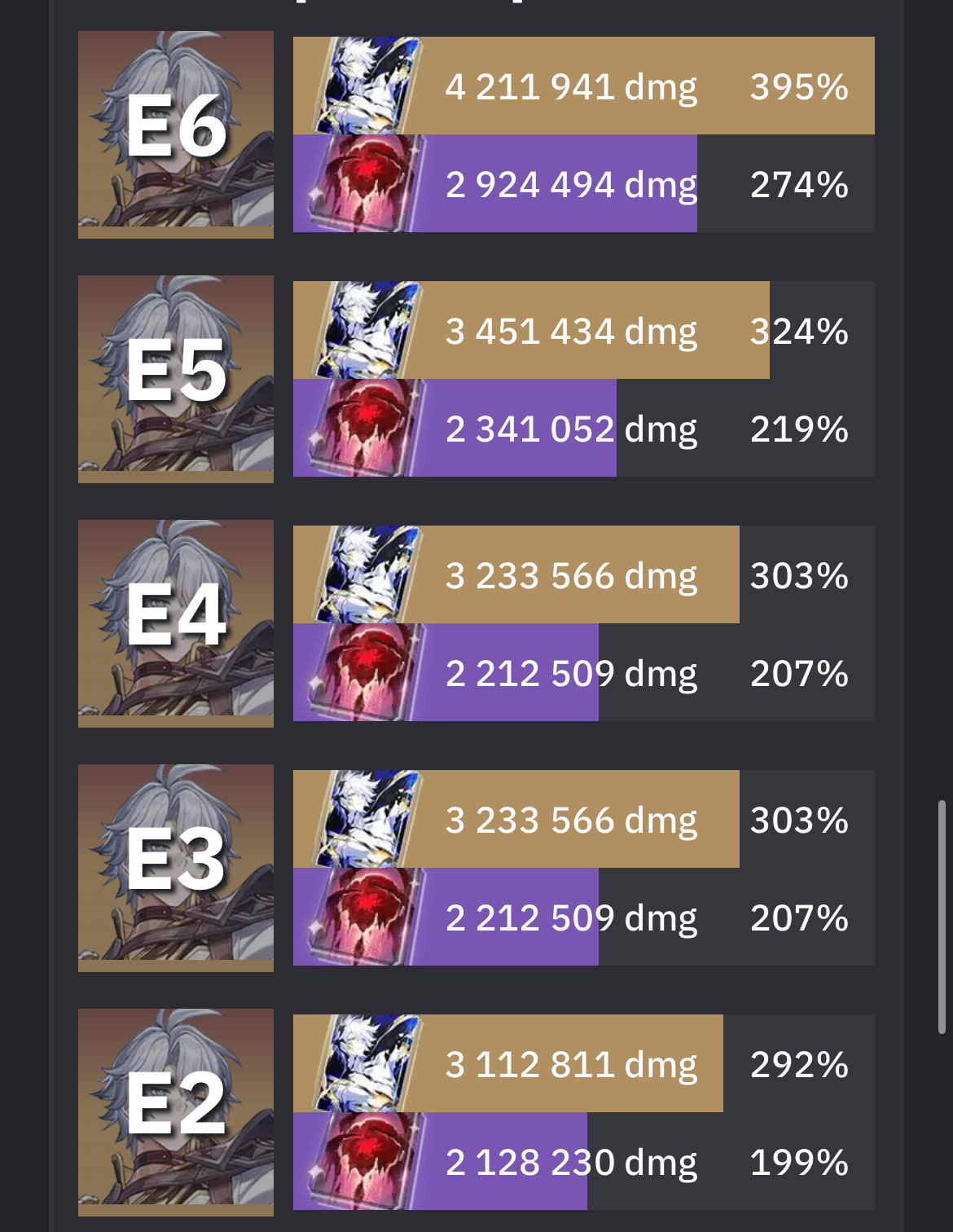Open the E3 character portrait

coord(176,868)
